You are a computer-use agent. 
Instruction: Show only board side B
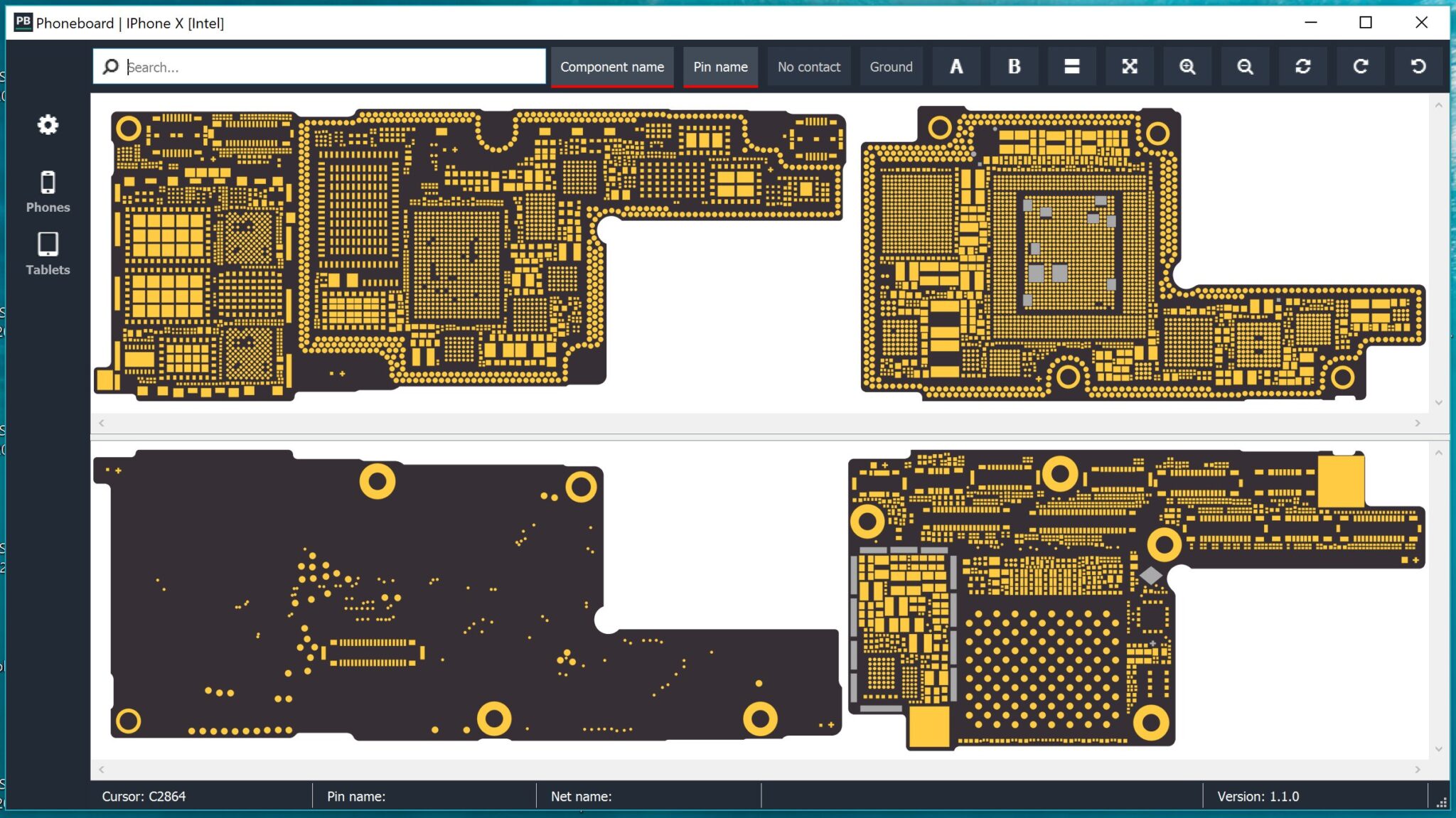[x=1014, y=67]
